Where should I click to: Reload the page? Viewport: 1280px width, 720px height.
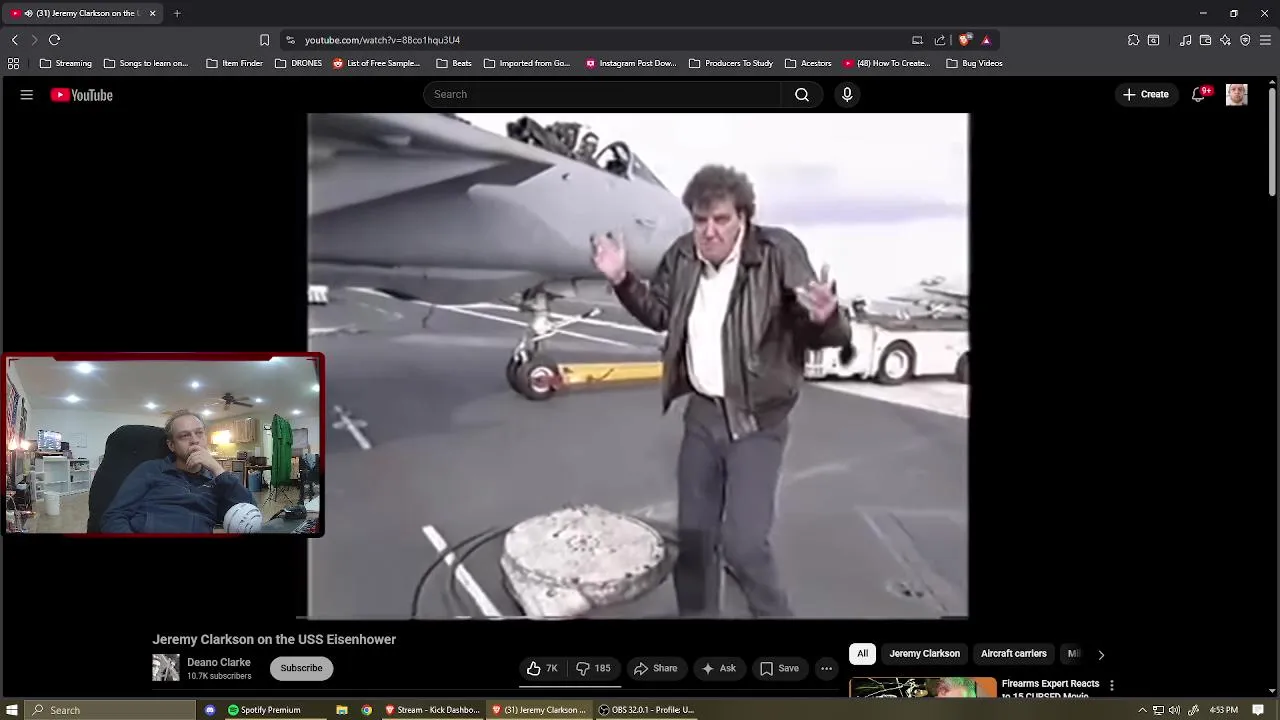pos(55,40)
